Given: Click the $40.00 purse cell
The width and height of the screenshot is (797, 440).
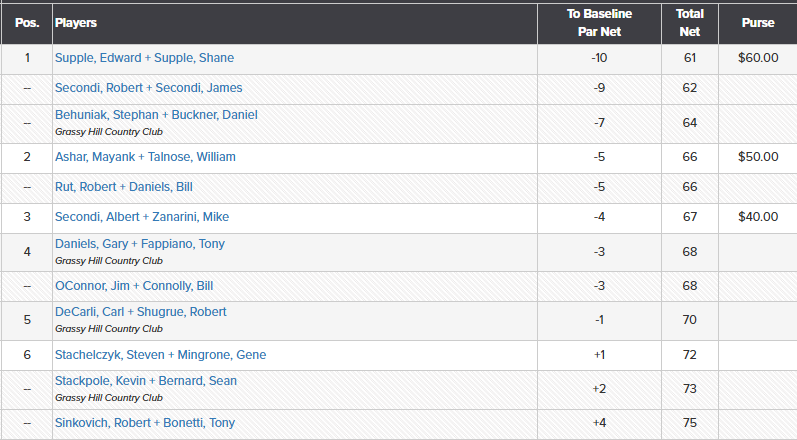Looking at the screenshot, I should [x=758, y=217].
